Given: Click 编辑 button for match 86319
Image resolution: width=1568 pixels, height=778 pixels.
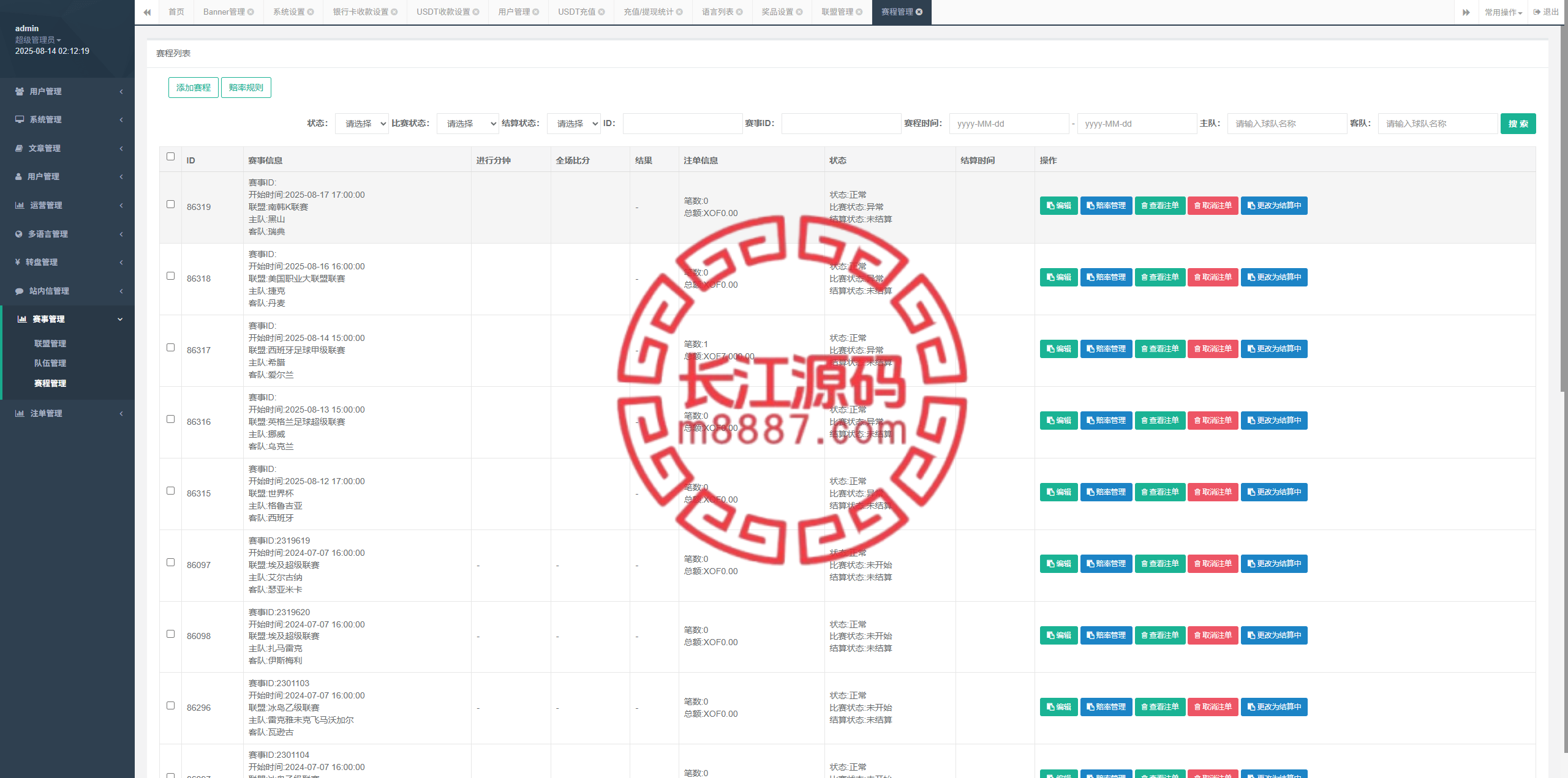Looking at the screenshot, I should point(1058,206).
